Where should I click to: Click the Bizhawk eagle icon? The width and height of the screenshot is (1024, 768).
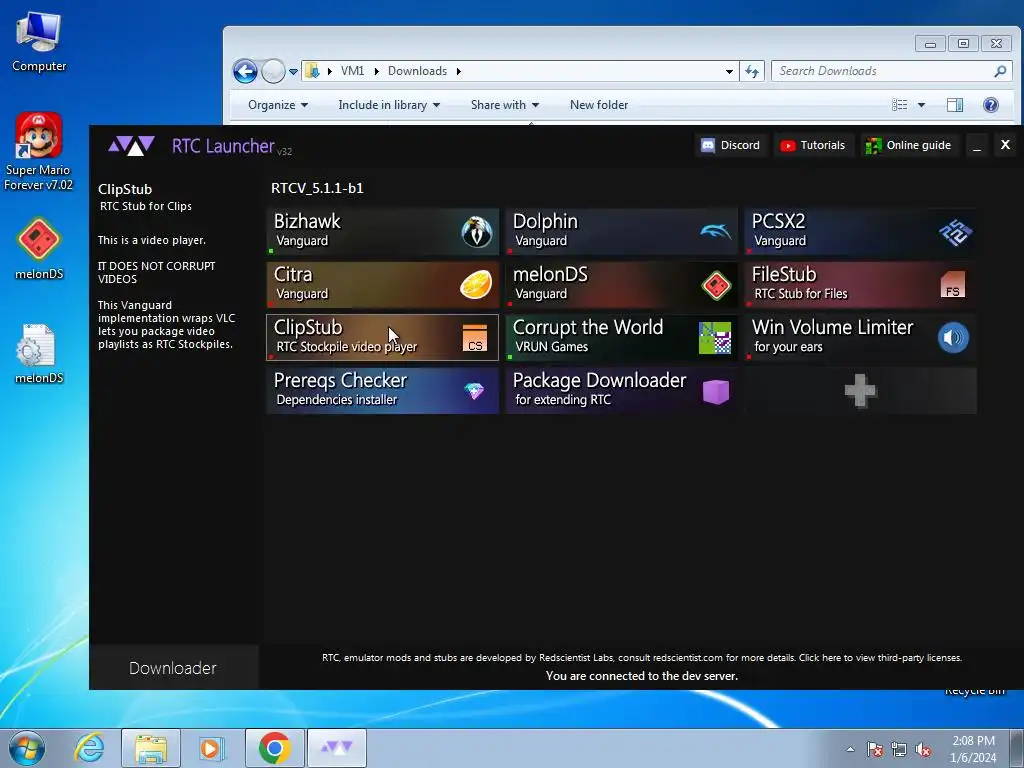[x=477, y=231]
